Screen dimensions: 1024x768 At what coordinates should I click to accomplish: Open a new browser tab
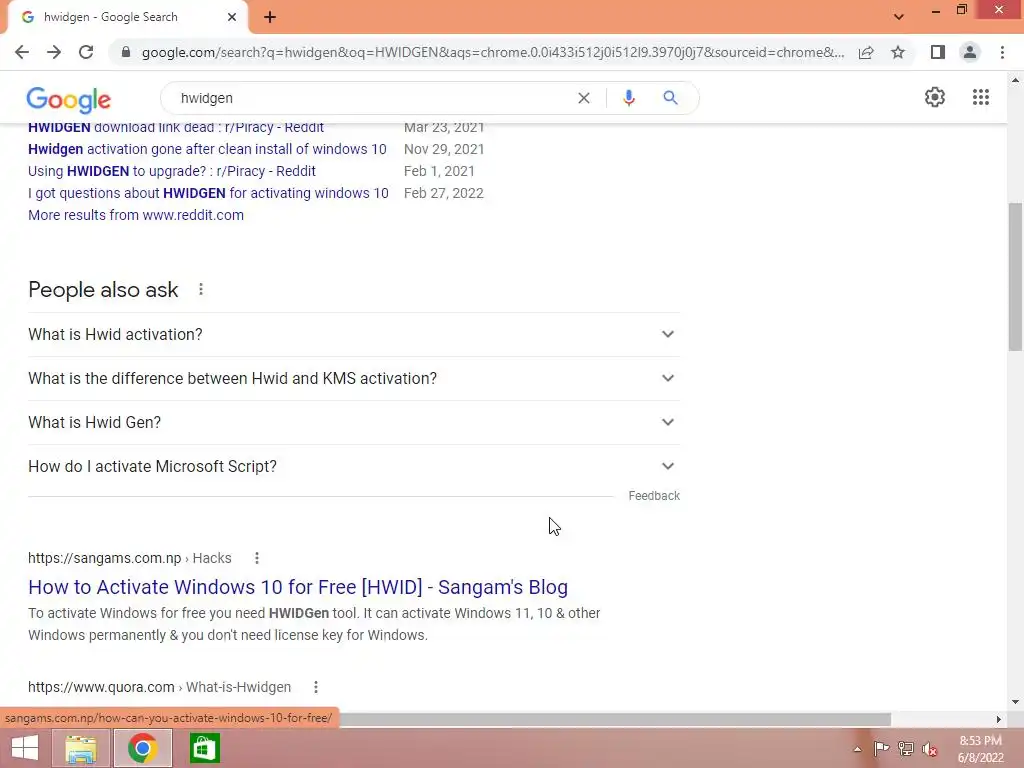coord(270,17)
